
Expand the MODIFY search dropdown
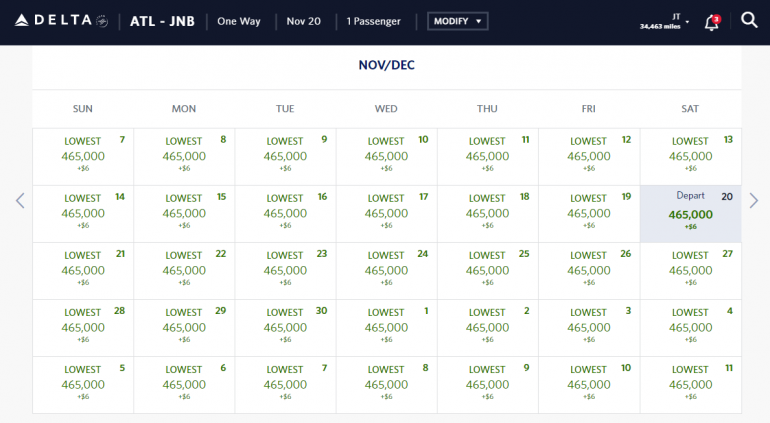click(457, 21)
